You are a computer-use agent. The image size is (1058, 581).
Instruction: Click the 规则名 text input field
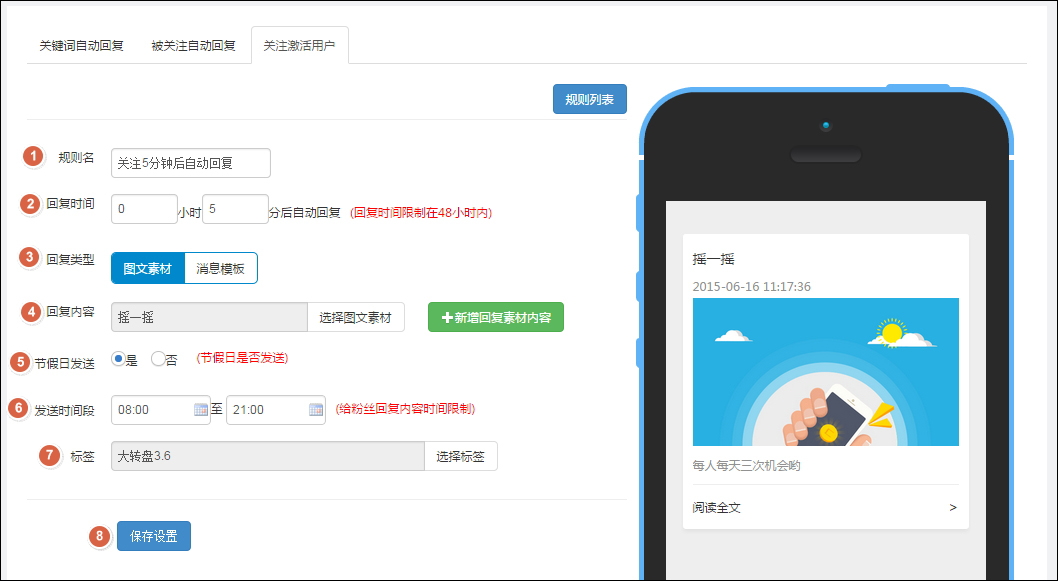point(190,163)
